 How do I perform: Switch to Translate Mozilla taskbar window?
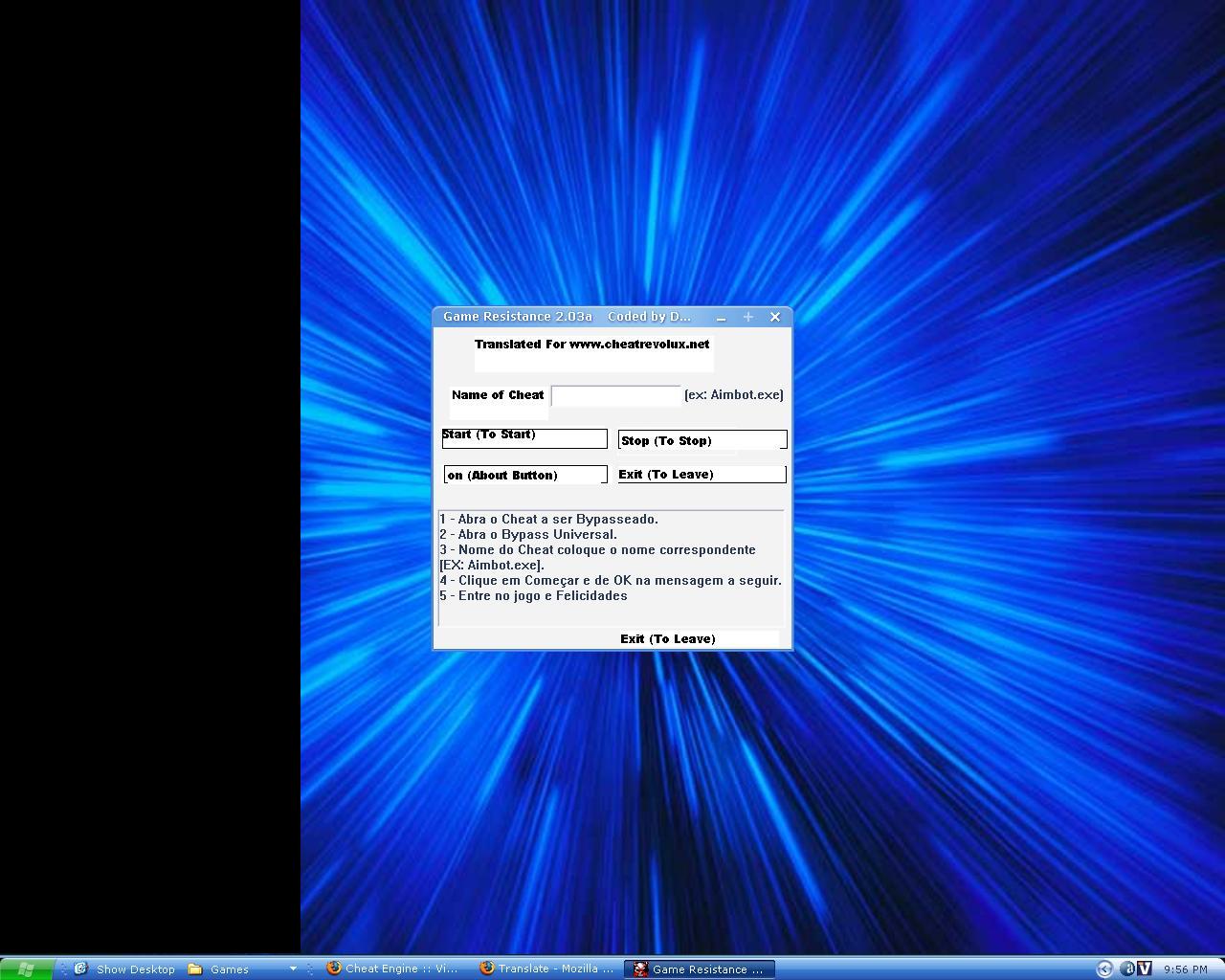click(x=547, y=969)
